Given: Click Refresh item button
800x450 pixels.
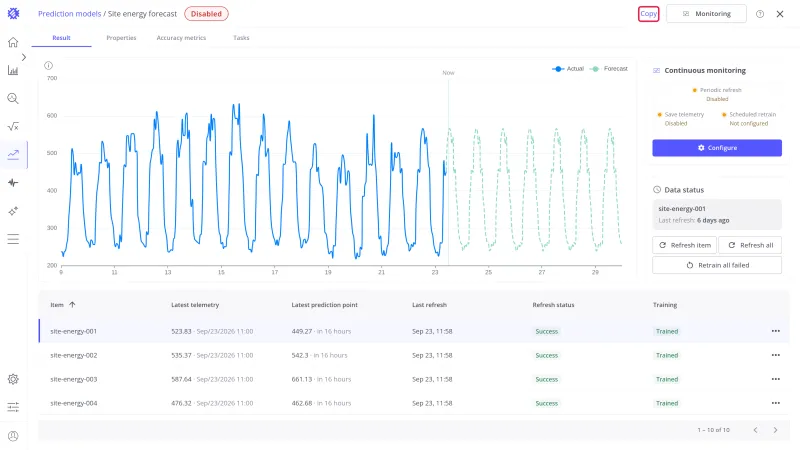Looking at the screenshot, I should coord(684,245).
